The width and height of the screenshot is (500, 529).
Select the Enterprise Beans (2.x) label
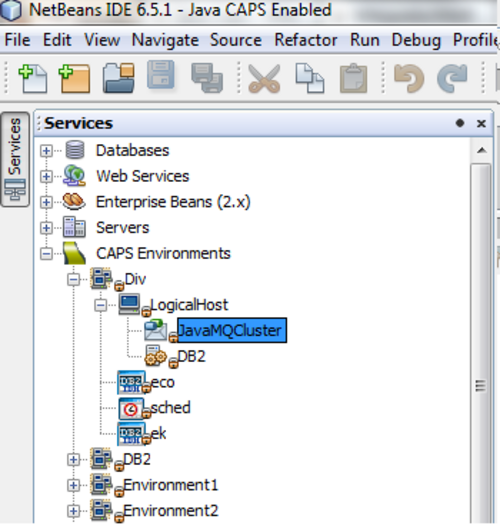[173, 202]
